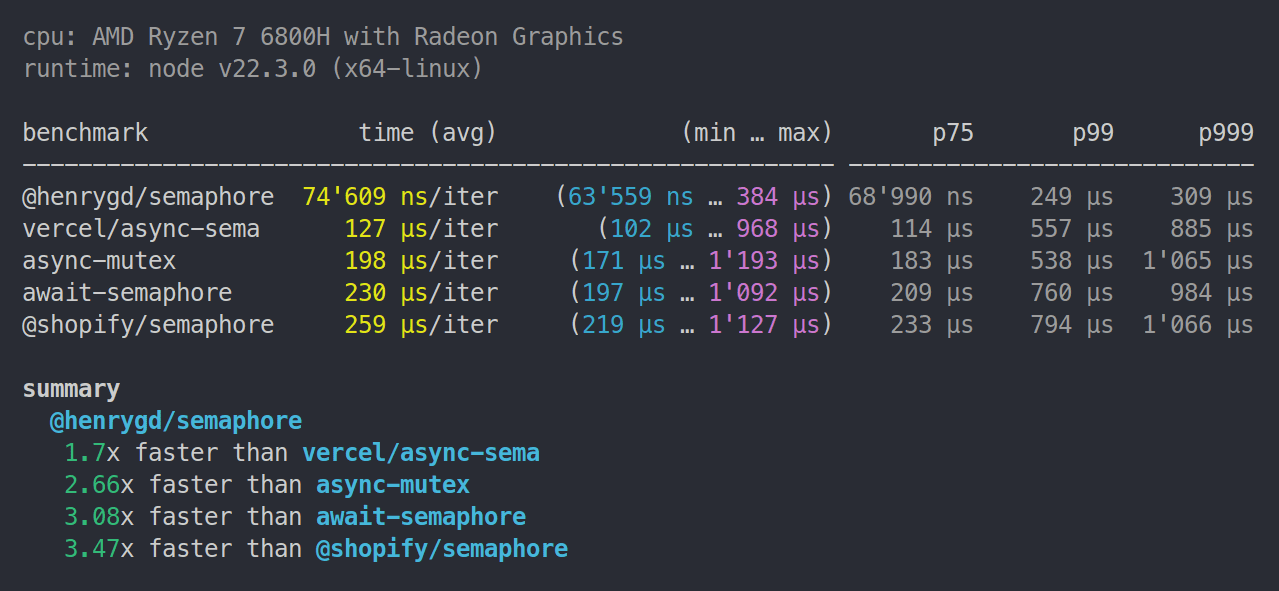Click the p75 column header
The height and width of the screenshot is (591, 1279).
tap(953, 133)
